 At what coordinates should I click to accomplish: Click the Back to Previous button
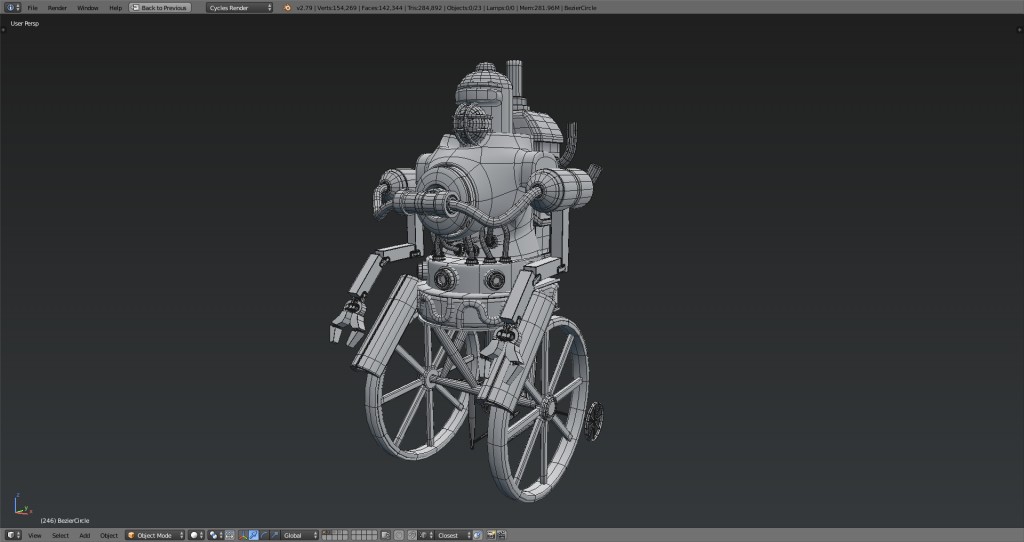click(x=159, y=7)
